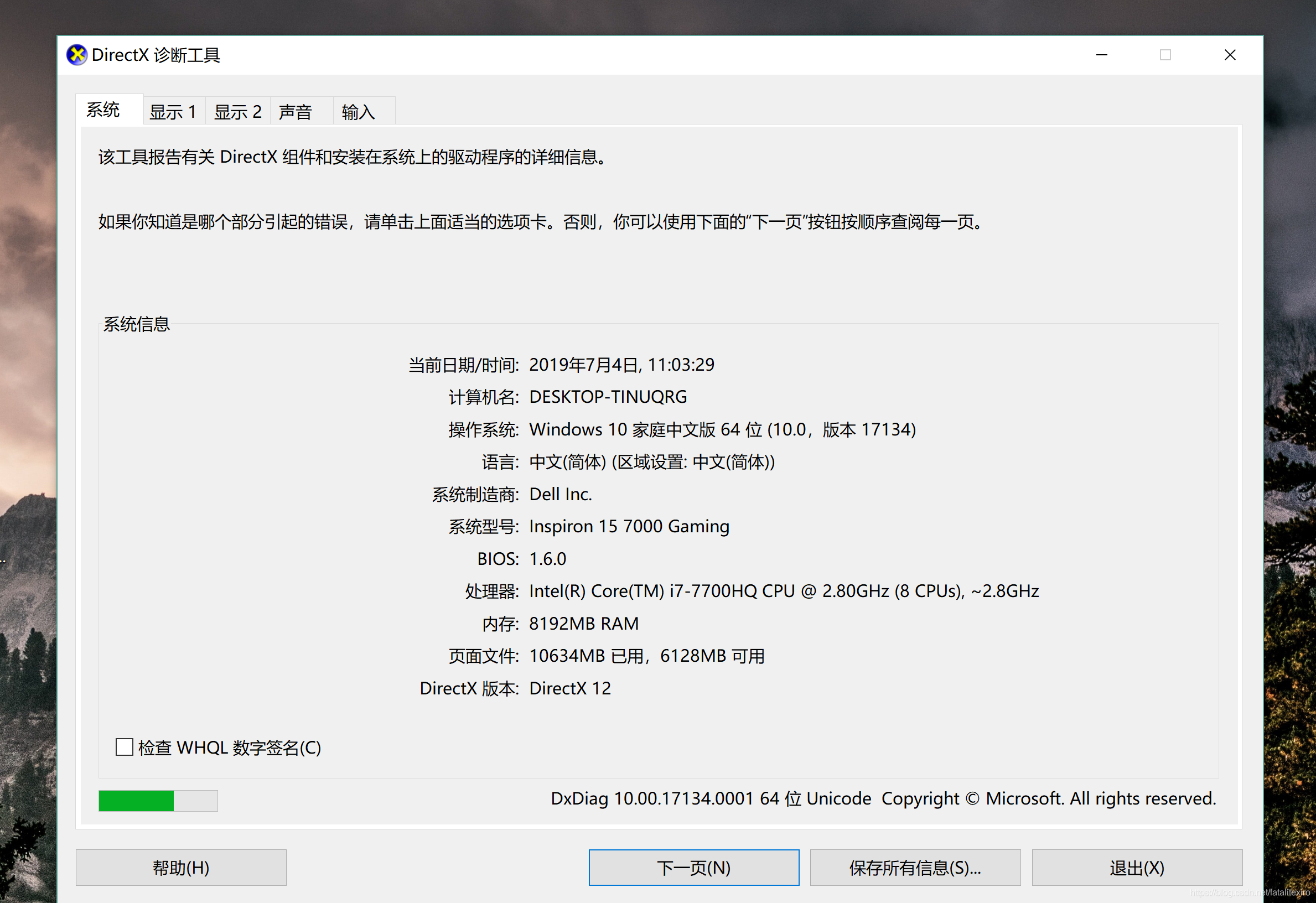Click the language value 中文(简体)
The height and width of the screenshot is (903, 1316).
[x=652, y=461]
